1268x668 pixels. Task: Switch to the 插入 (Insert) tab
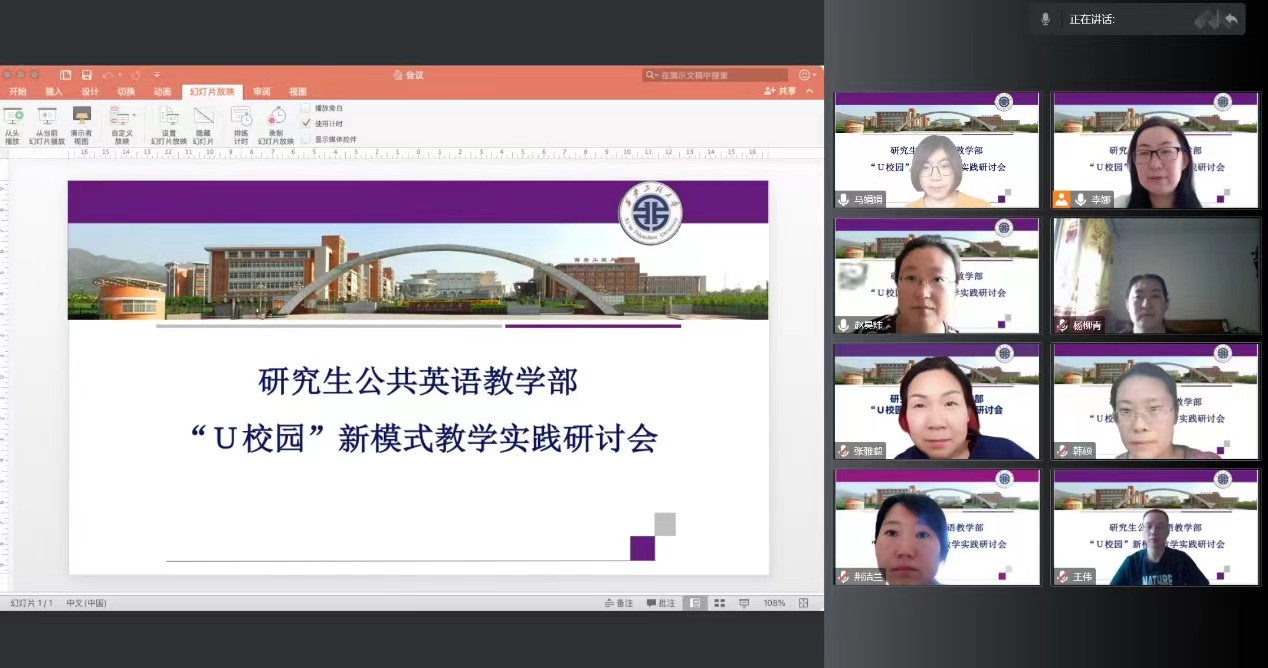tap(54, 91)
